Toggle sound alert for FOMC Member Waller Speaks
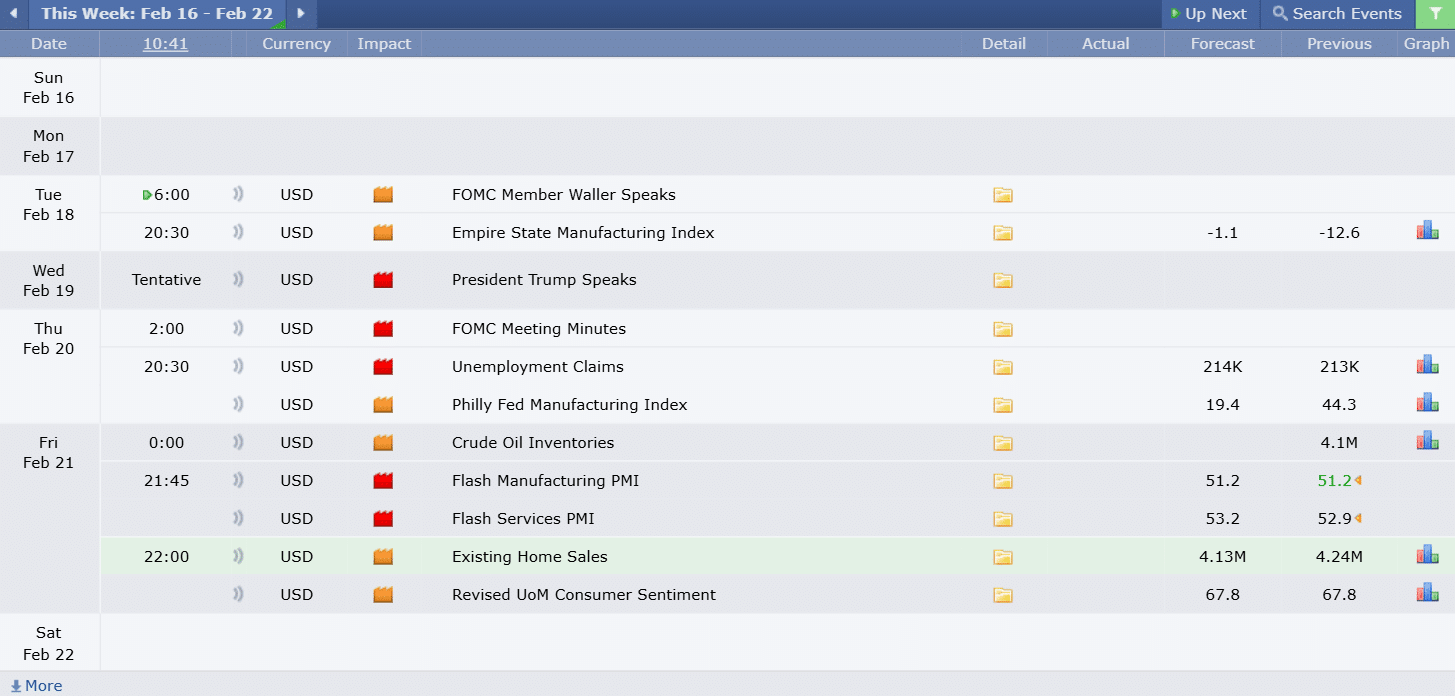Viewport: 1455px width, 696px height. pos(238,195)
